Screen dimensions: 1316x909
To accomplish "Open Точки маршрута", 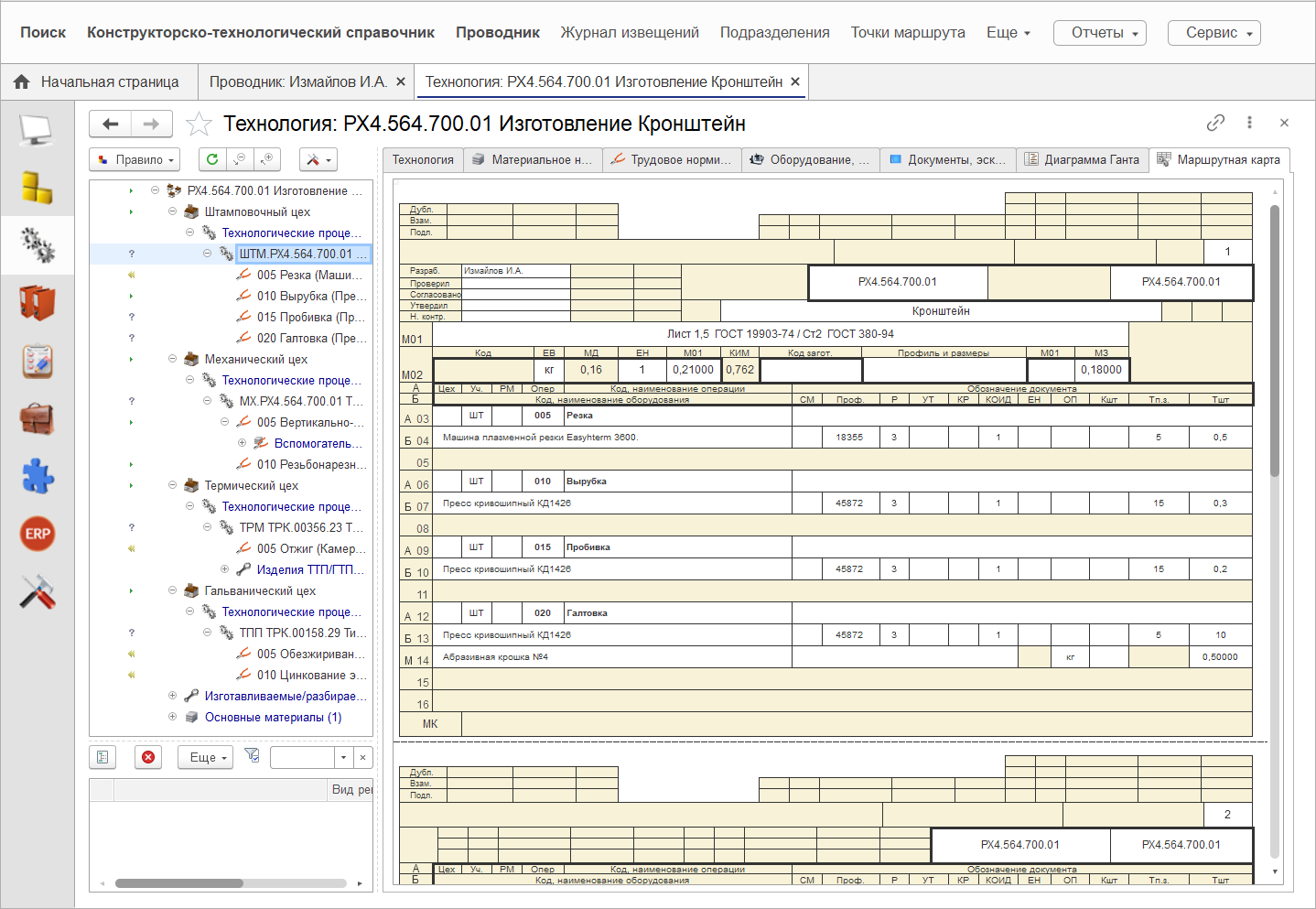I will click(908, 32).
